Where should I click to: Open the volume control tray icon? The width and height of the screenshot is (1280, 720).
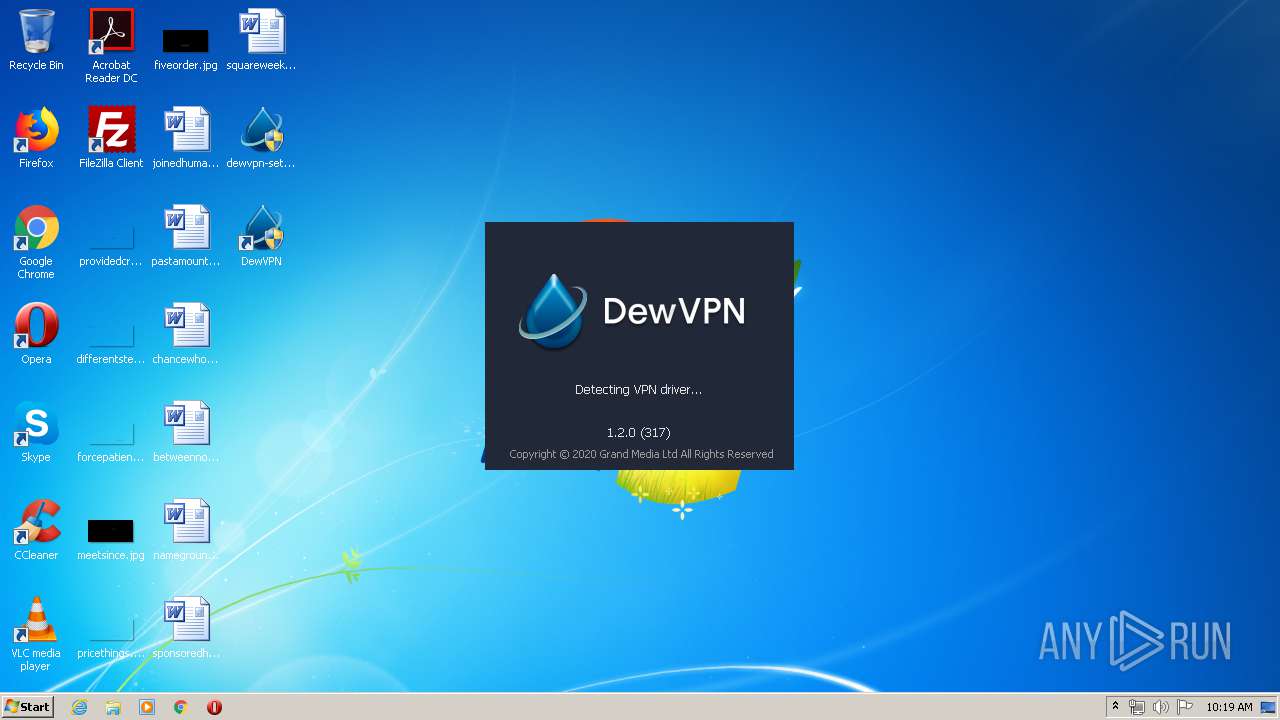pos(1161,707)
